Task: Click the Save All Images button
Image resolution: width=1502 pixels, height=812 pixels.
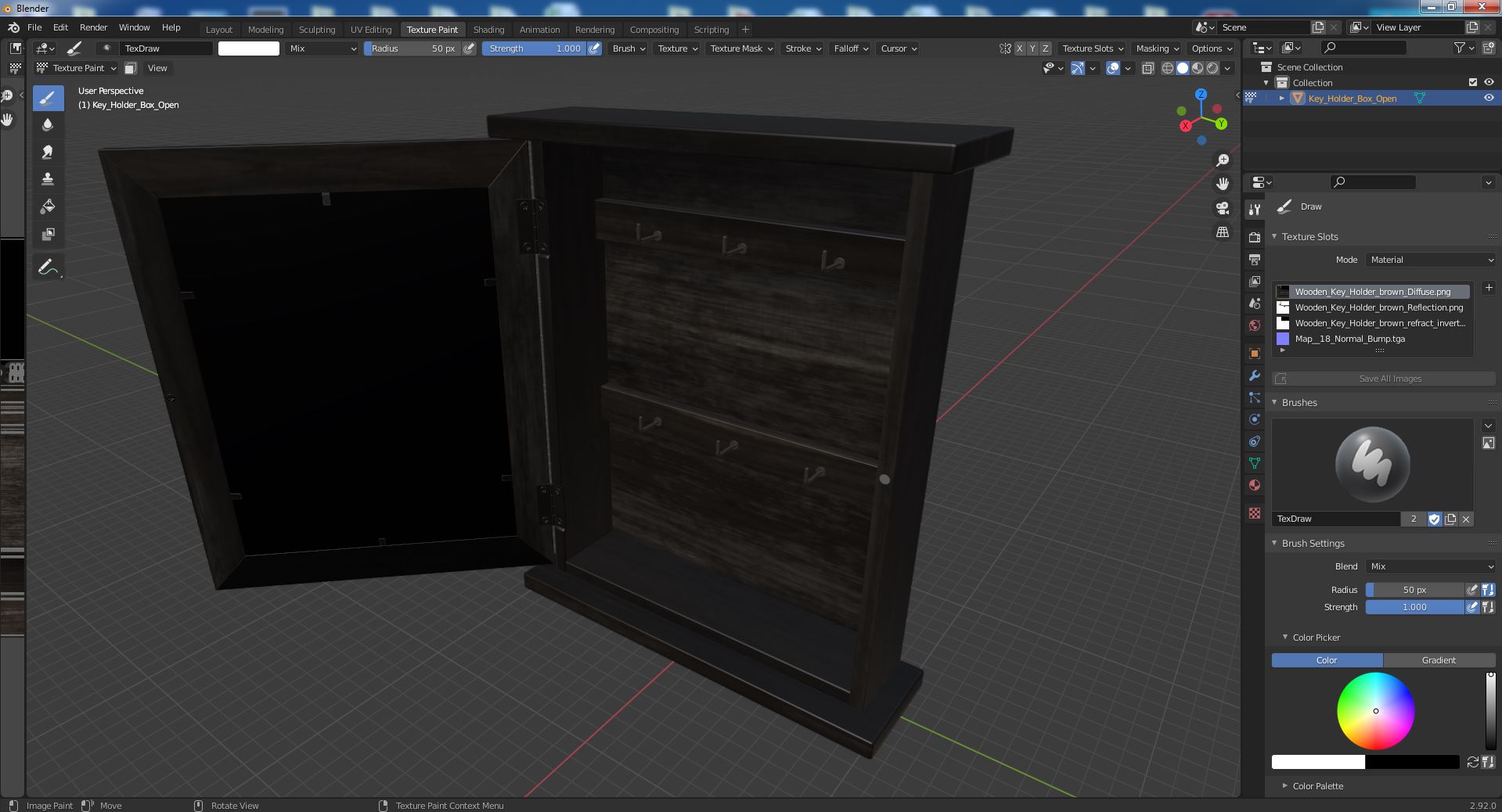Action: [1384, 379]
